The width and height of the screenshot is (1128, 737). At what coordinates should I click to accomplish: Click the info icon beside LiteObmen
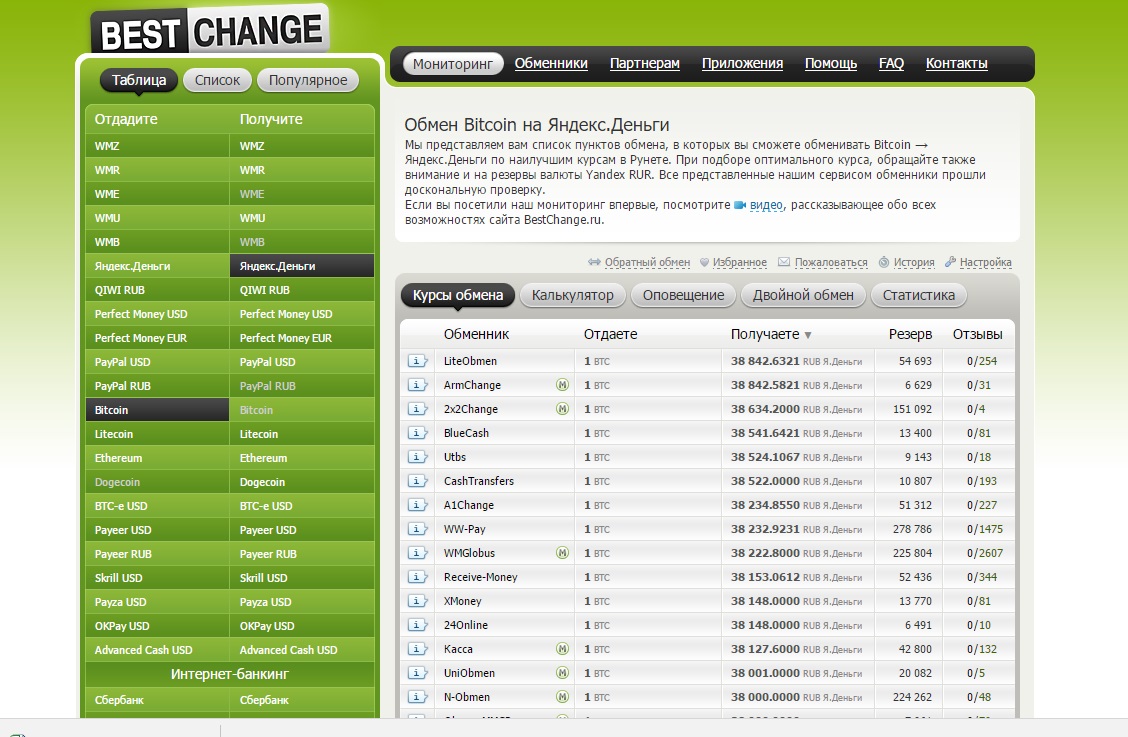pyautogui.click(x=418, y=361)
